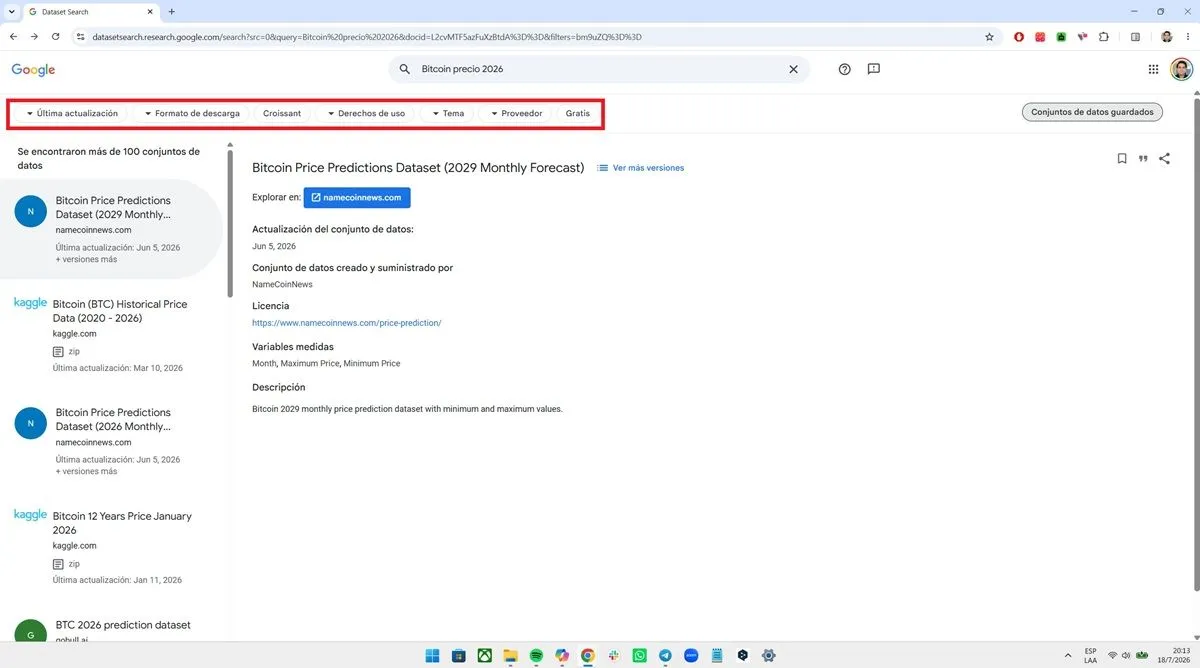Open WhatsApp from the taskbar
This screenshot has width=1200, height=668.
(640, 655)
